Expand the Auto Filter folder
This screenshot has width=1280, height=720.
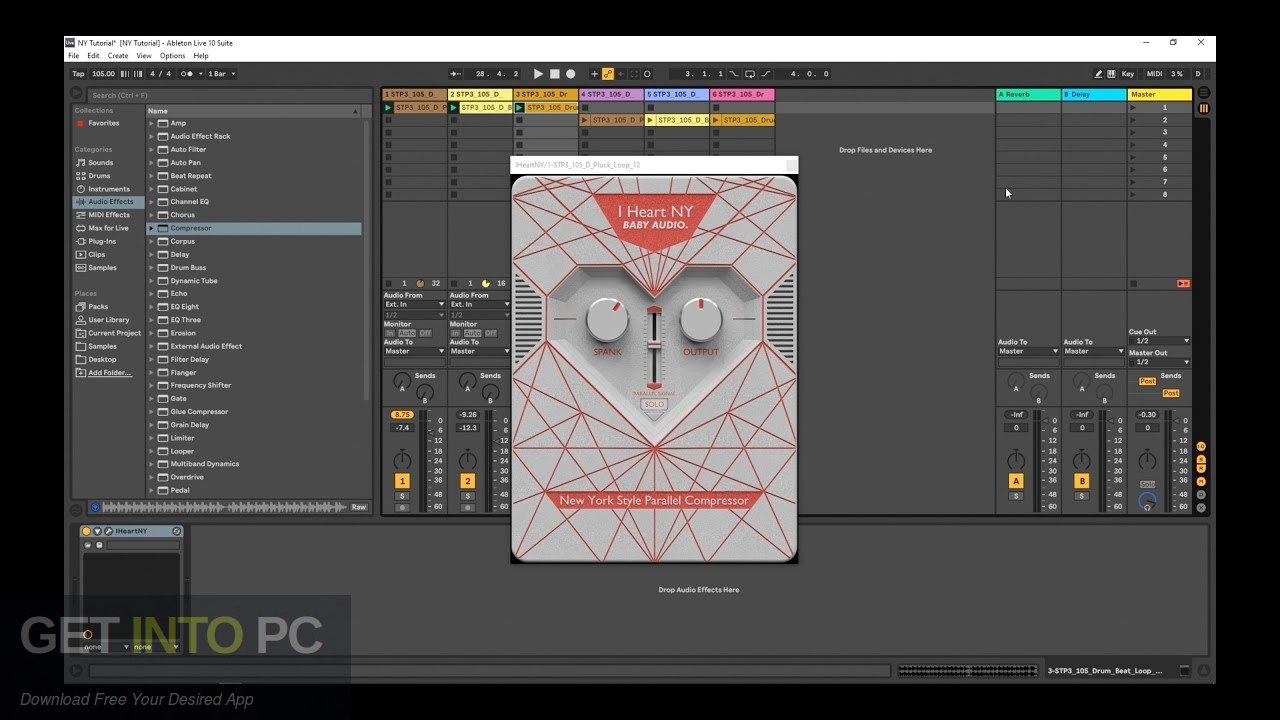pyautogui.click(x=152, y=149)
